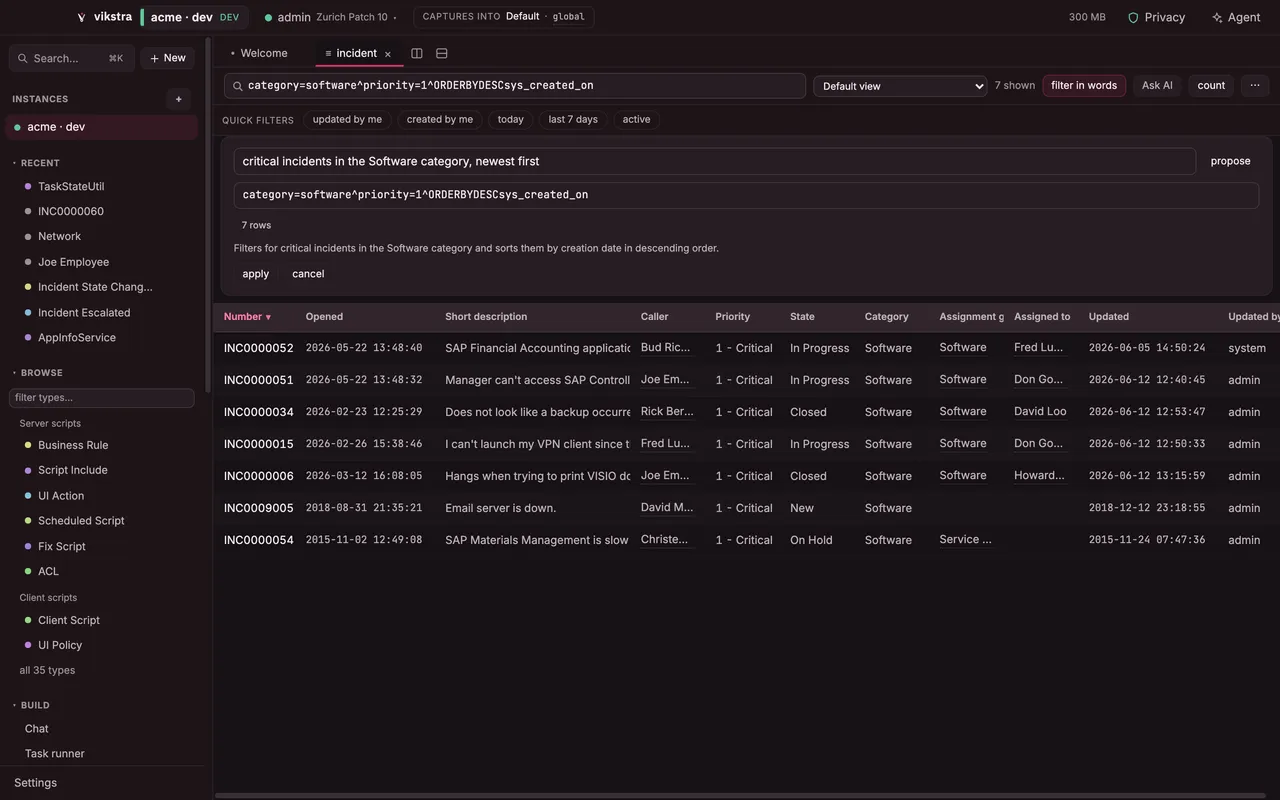Viewport: 1280px width, 800px height.
Task: Open Task runner in Build section
Action: (55, 754)
